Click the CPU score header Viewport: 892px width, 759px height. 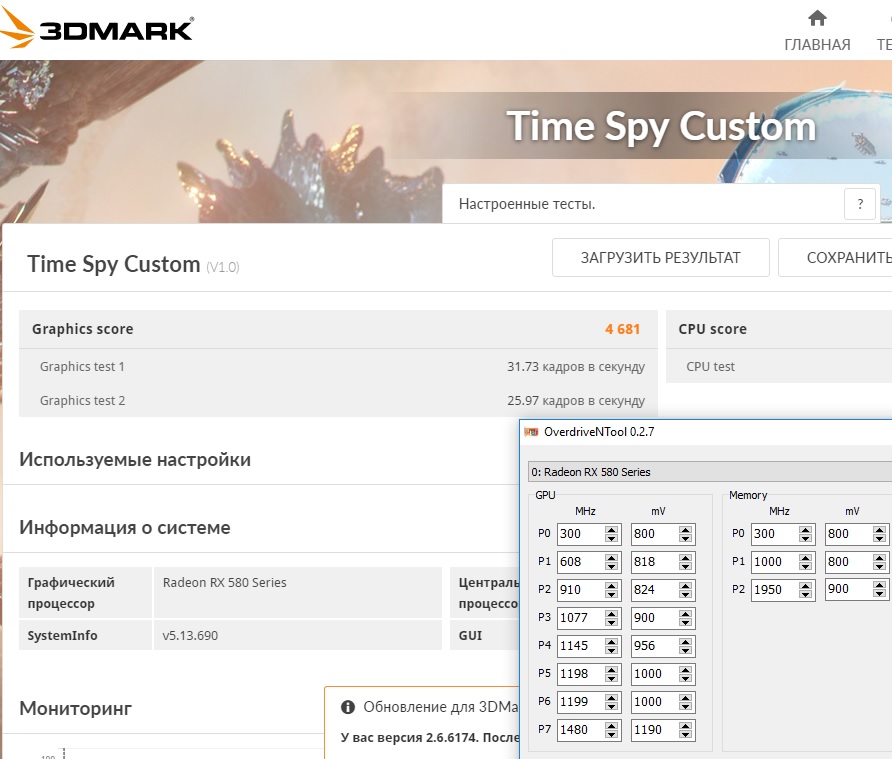(x=779, y=329)
